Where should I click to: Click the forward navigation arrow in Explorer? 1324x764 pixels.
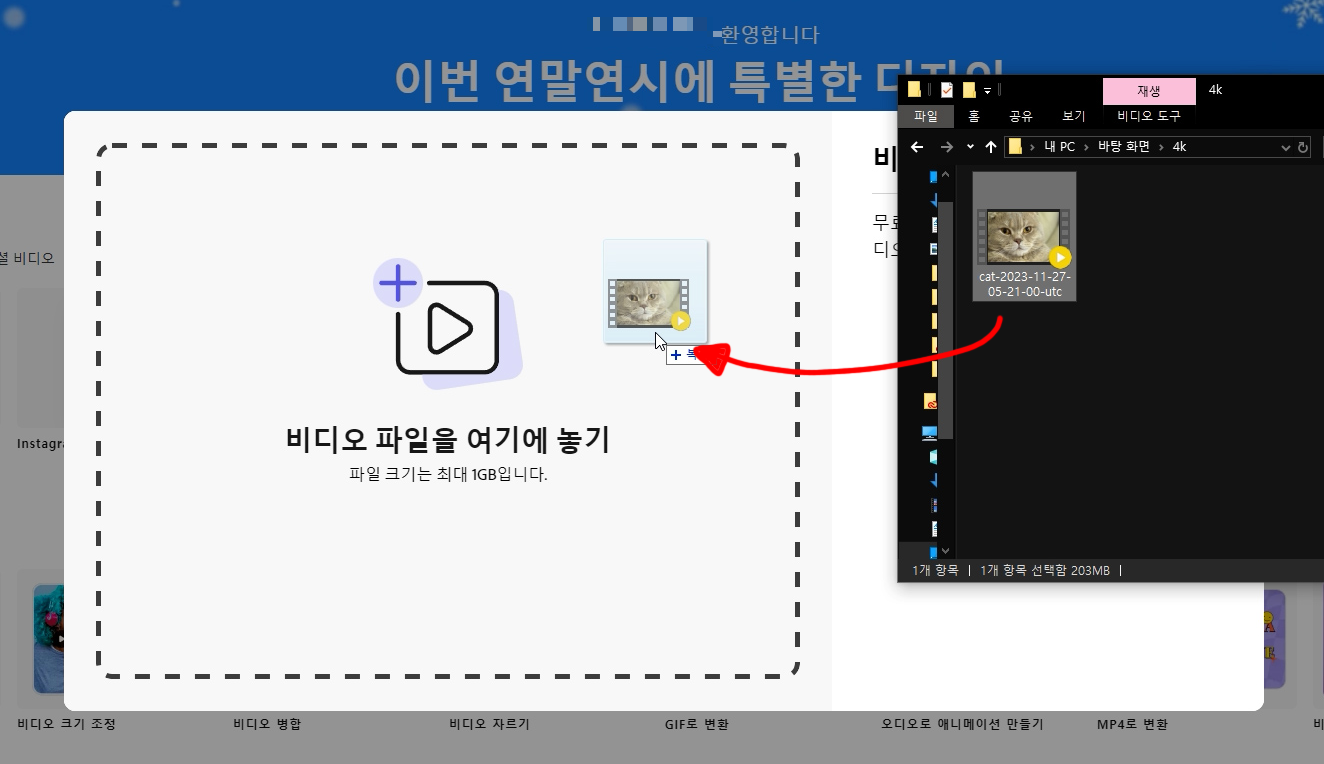click(946, 146)
